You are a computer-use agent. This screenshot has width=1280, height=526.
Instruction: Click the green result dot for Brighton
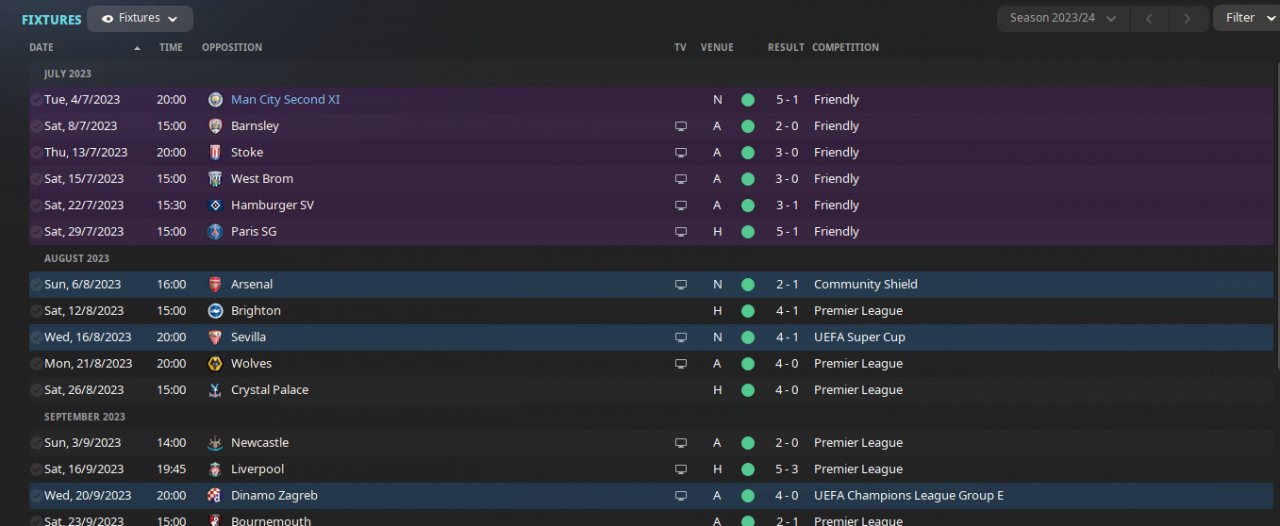tap(747, 311)
